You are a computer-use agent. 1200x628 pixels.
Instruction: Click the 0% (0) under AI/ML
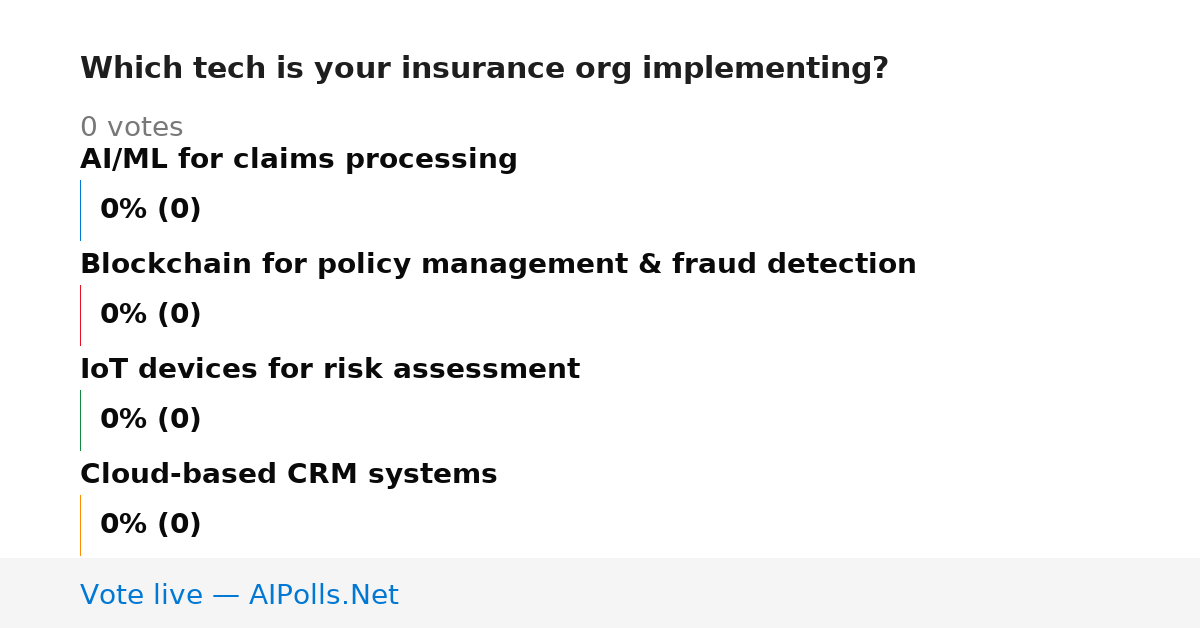click(151, 210)
